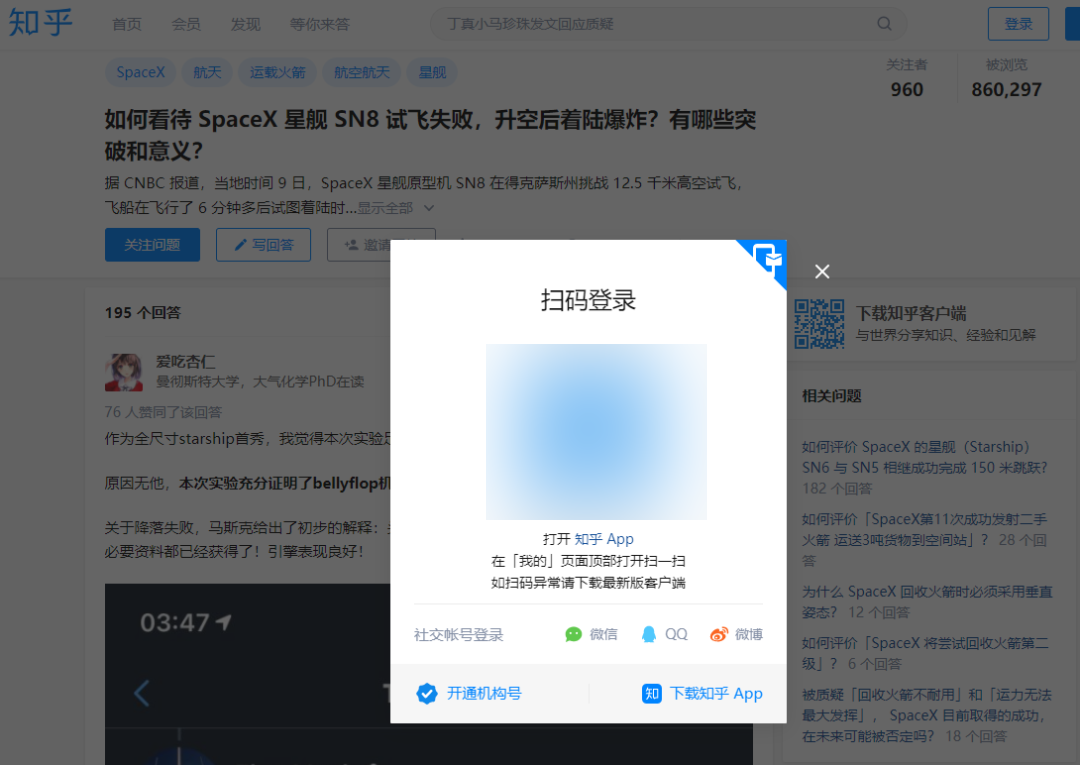Open the 等你来答 nav tab

pyautogui.click(x=320, y=24)
